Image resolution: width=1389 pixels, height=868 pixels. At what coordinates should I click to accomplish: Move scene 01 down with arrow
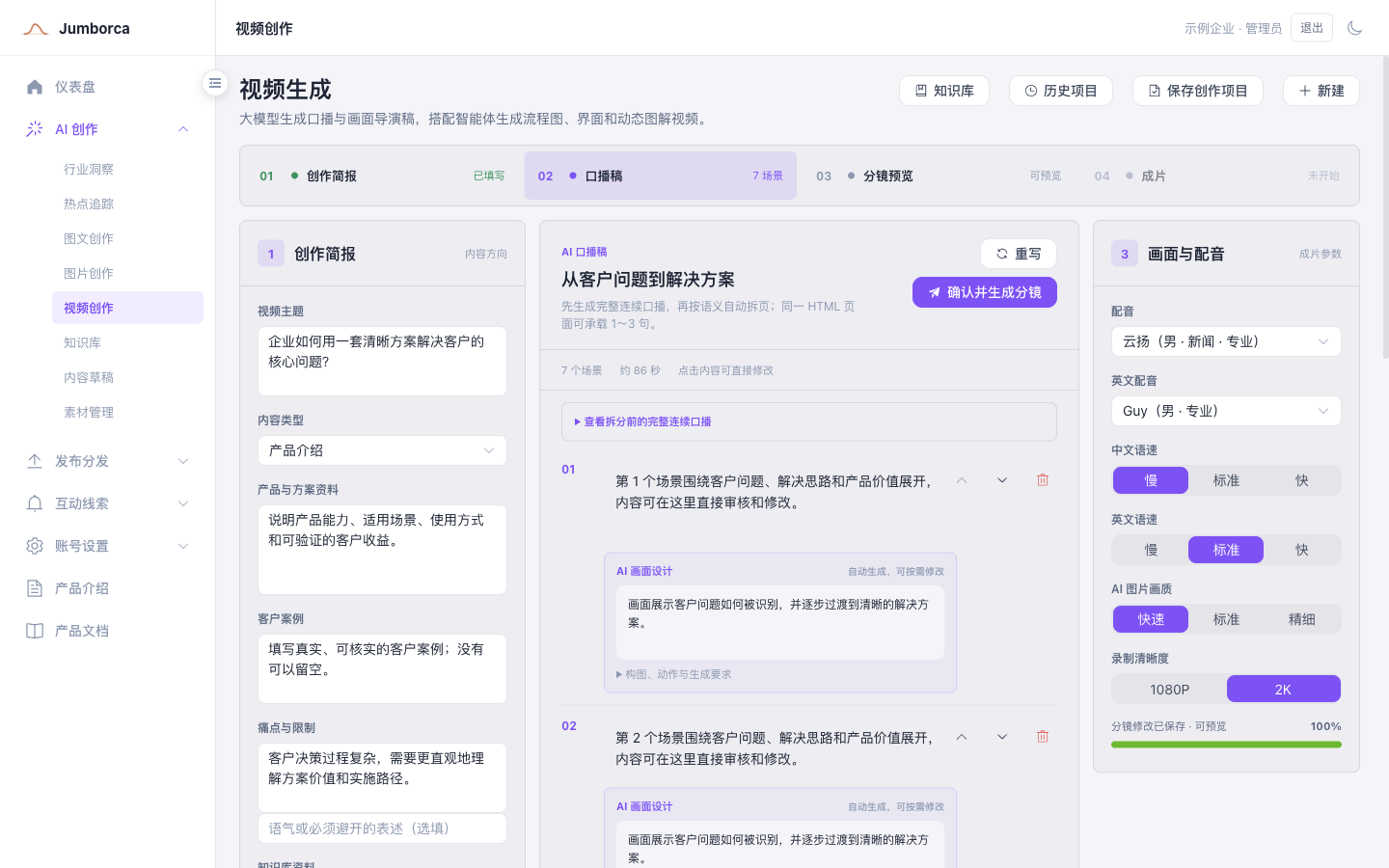[1002, 480]
